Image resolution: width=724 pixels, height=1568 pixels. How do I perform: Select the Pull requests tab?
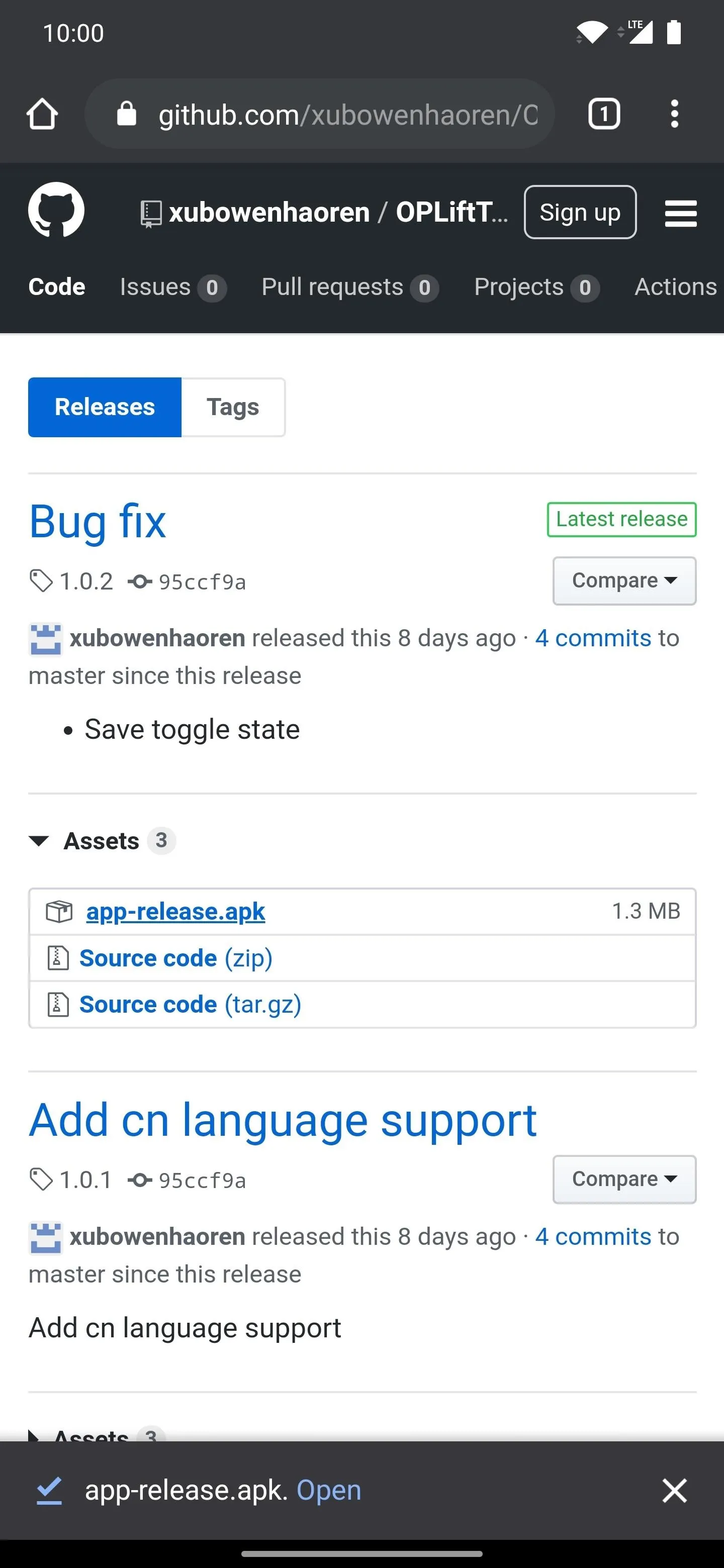point(350,287)
